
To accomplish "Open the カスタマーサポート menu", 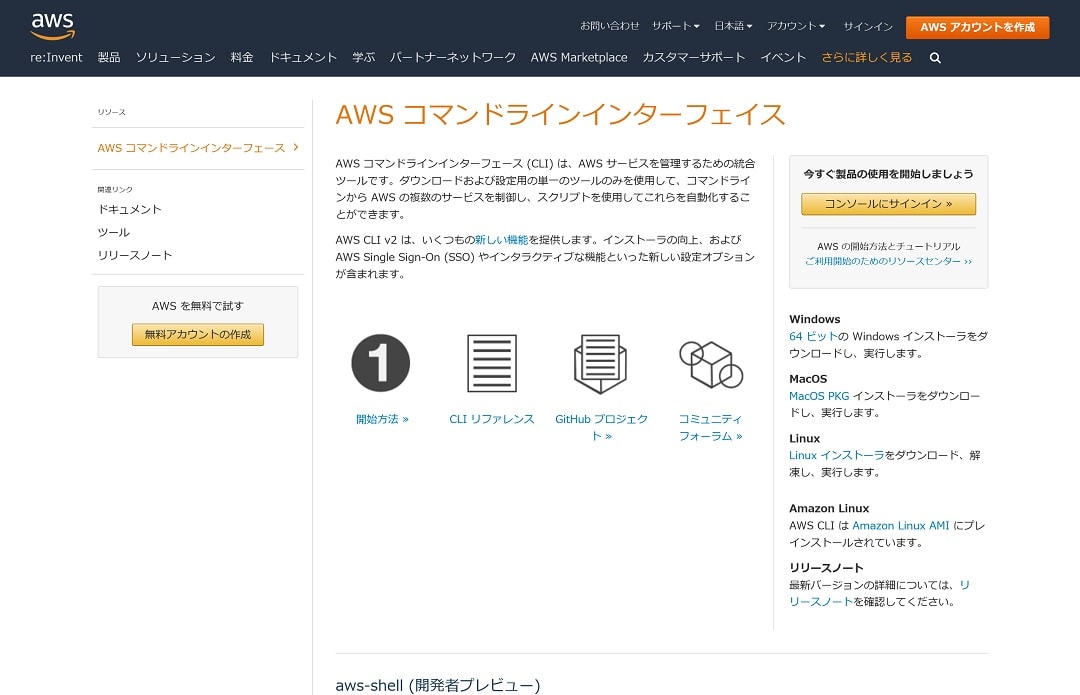I will click(x=694, y=58).
